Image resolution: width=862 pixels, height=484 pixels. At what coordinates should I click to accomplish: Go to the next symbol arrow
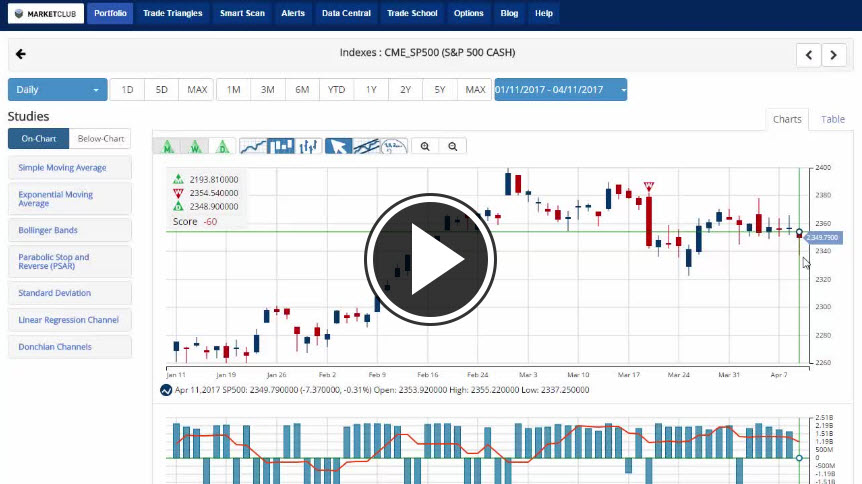pyautogui.click(x=834, y=55)
